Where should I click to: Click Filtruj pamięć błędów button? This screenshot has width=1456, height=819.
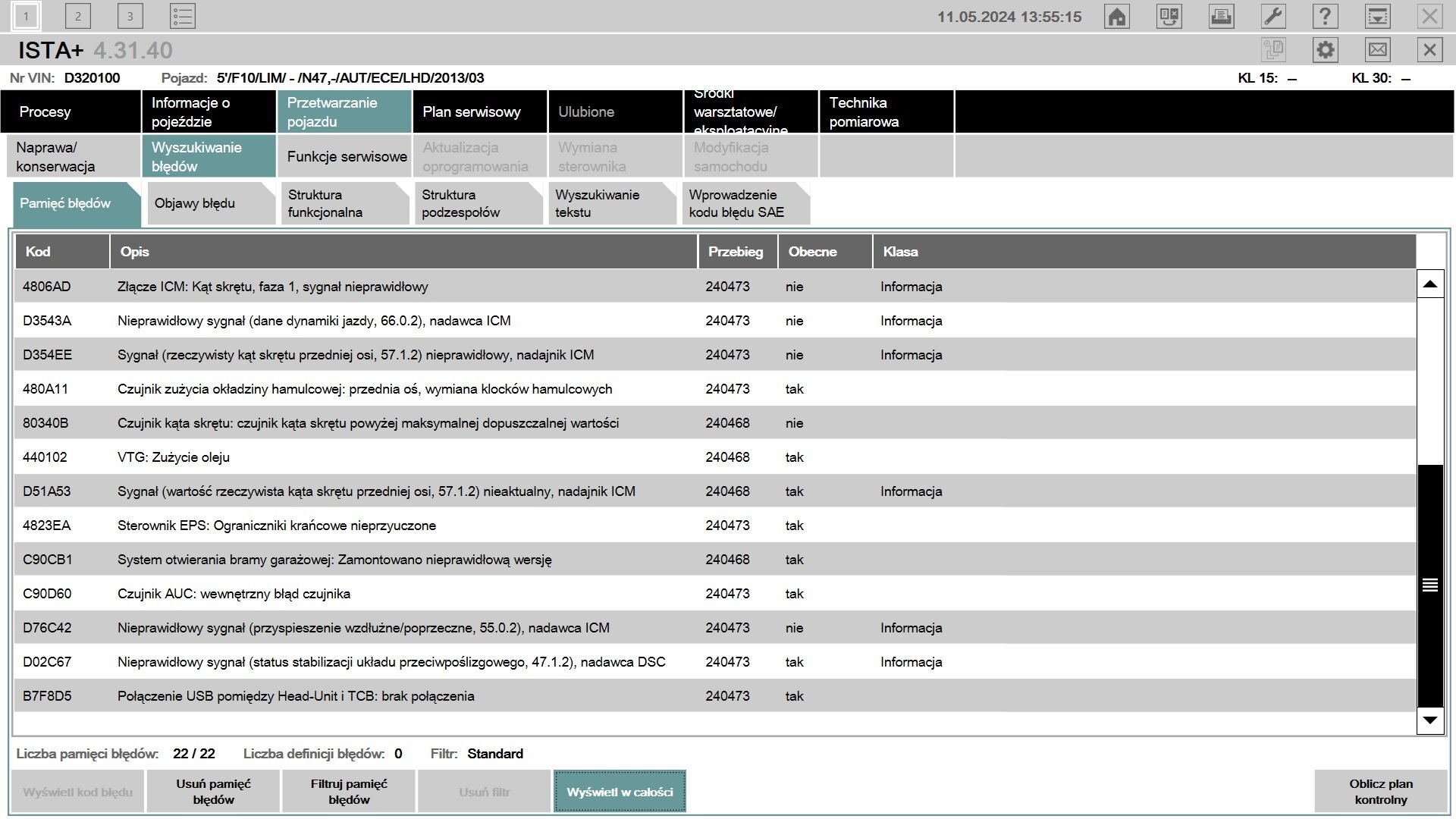point(349,792)
